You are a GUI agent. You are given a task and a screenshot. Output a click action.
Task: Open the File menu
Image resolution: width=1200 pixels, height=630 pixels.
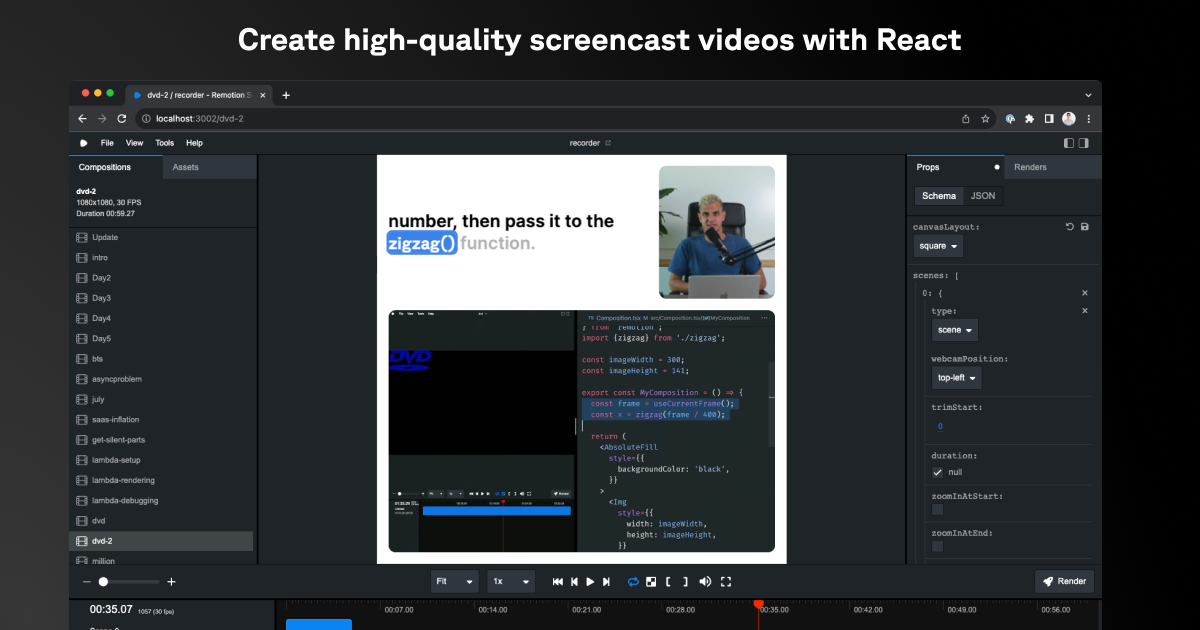pyautogui.click(x=107, y=143)
